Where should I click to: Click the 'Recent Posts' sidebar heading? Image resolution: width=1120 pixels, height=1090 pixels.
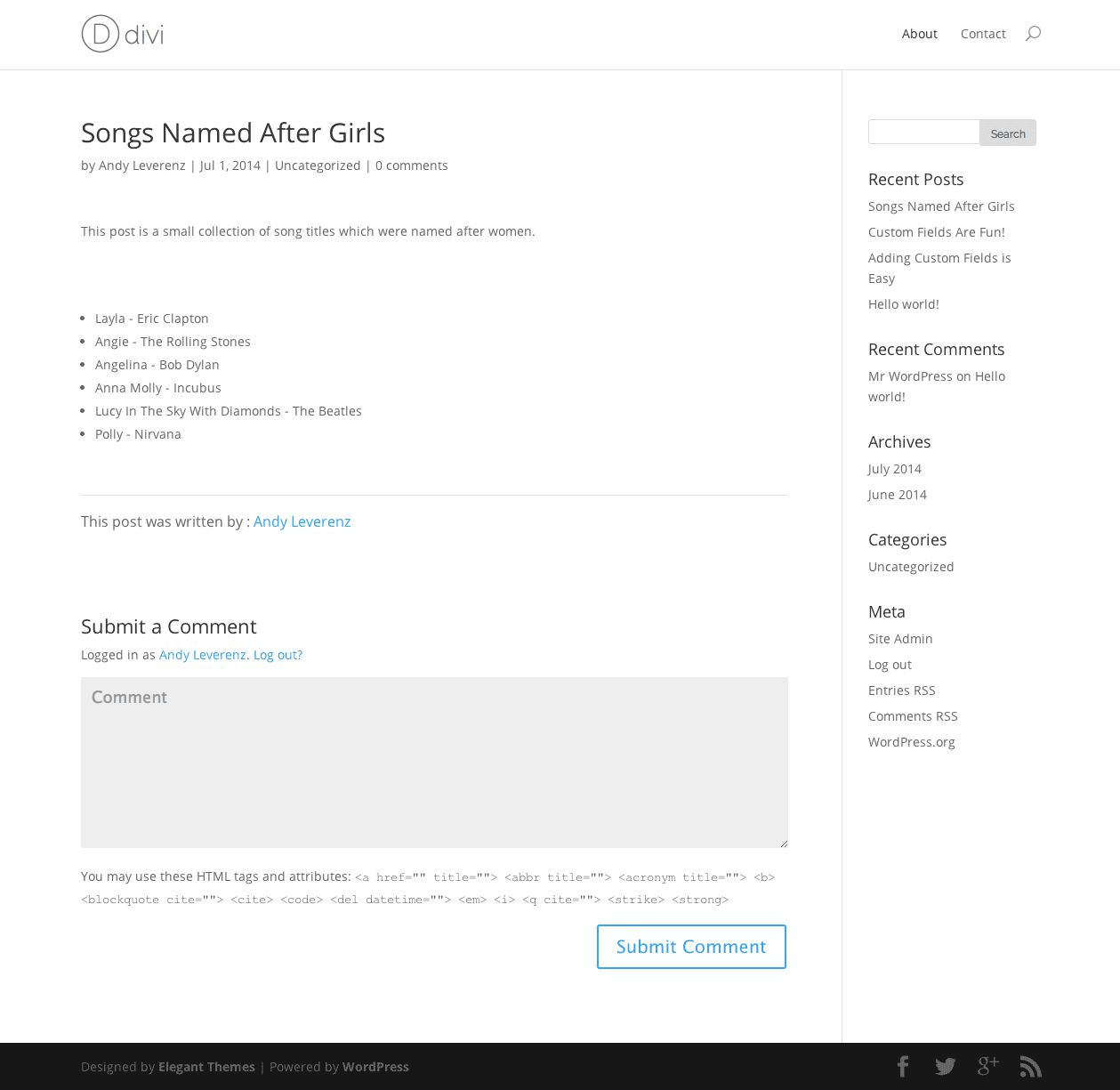(916, 180)
